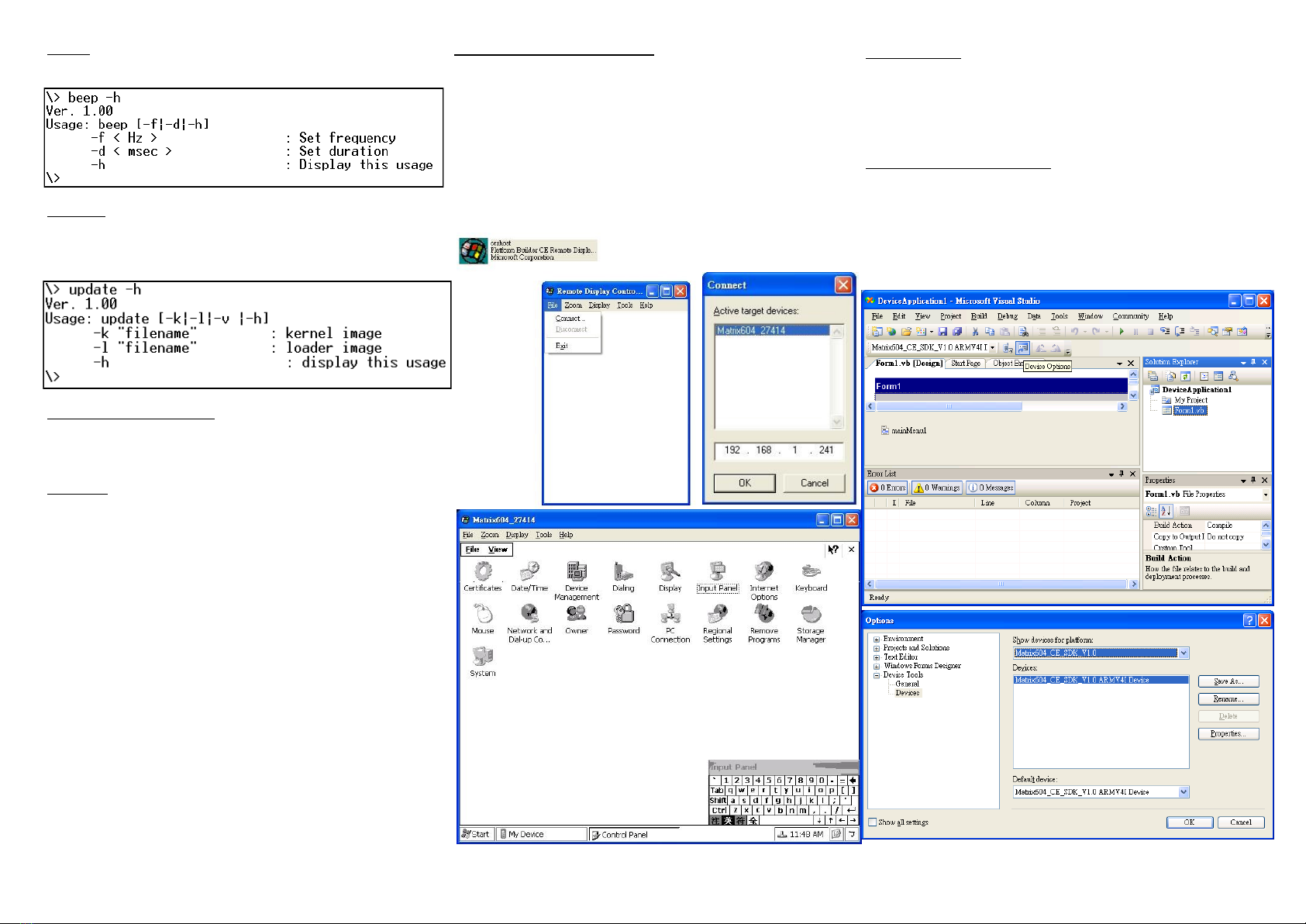Image resolution: width=1306 pixels, height=924 pixels.
Task: Click the Device Options toolbar icon in Visual Studio
Action: [1023, 348]
